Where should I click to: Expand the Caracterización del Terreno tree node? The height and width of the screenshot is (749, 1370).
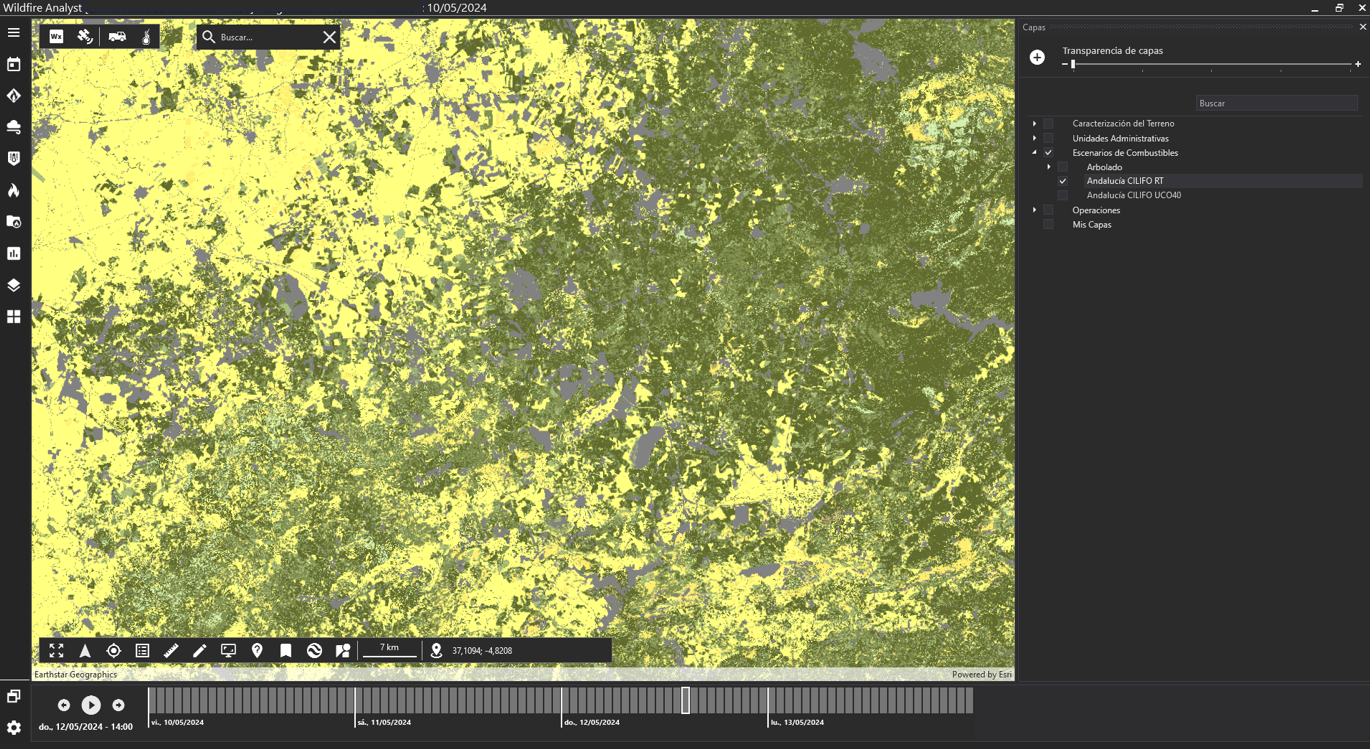[1034, 123]
